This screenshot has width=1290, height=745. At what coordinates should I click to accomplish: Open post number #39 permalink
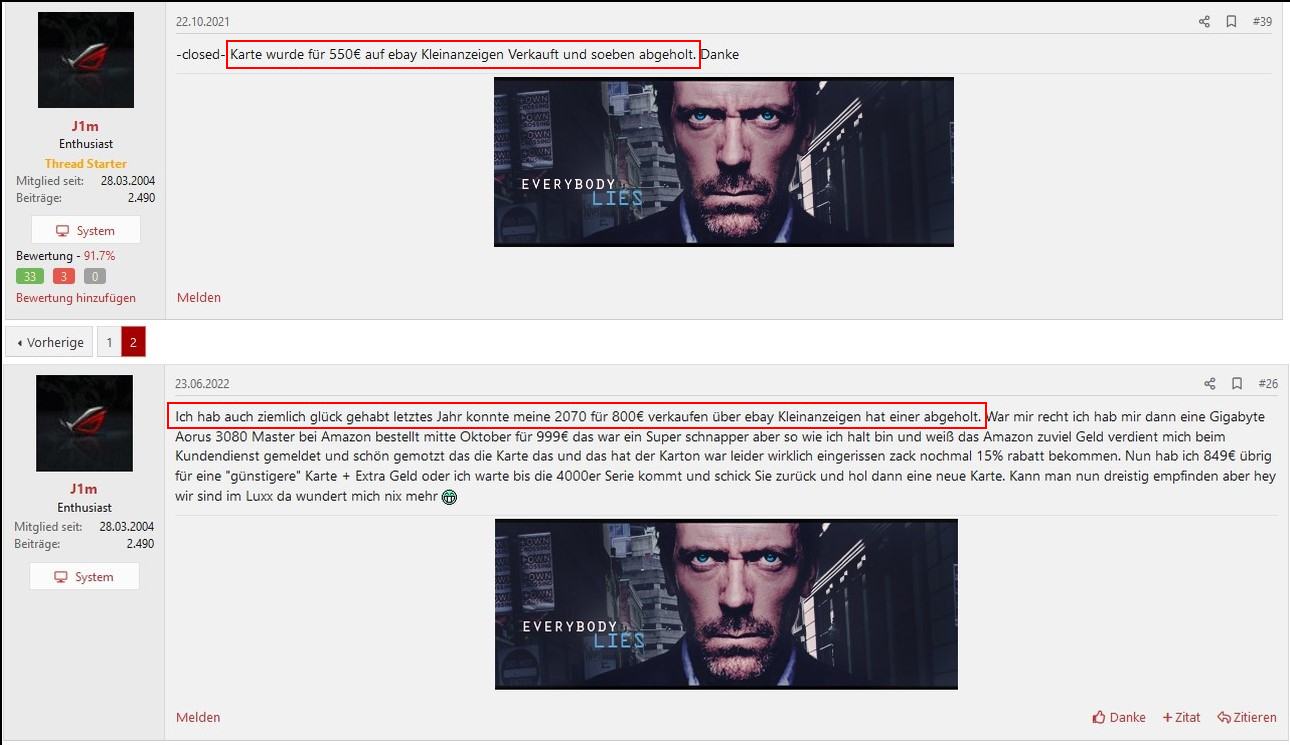tap(1262, 21)
